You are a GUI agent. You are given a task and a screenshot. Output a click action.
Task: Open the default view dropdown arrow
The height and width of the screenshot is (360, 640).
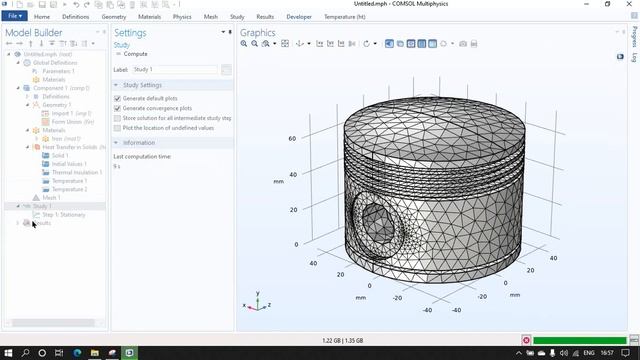tap(309, 44)
